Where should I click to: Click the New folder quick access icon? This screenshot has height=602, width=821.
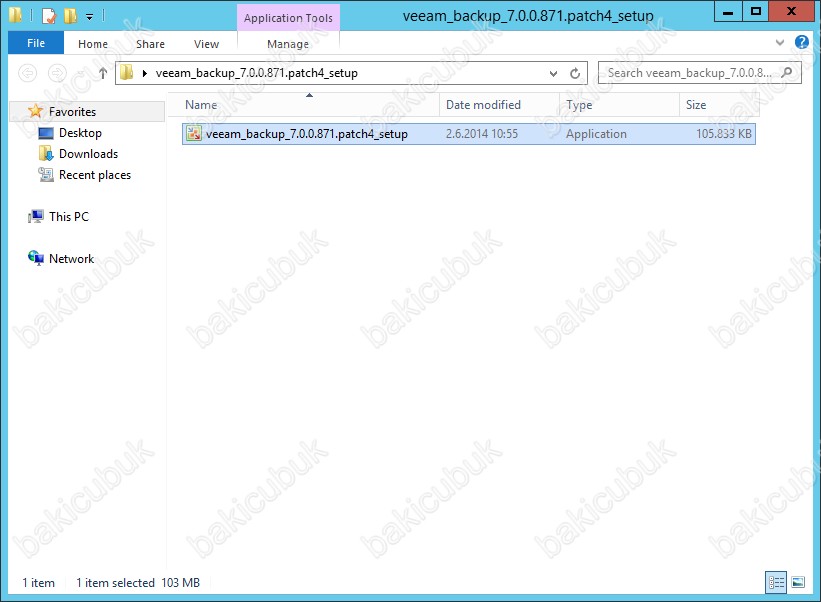tap(70, 16)
